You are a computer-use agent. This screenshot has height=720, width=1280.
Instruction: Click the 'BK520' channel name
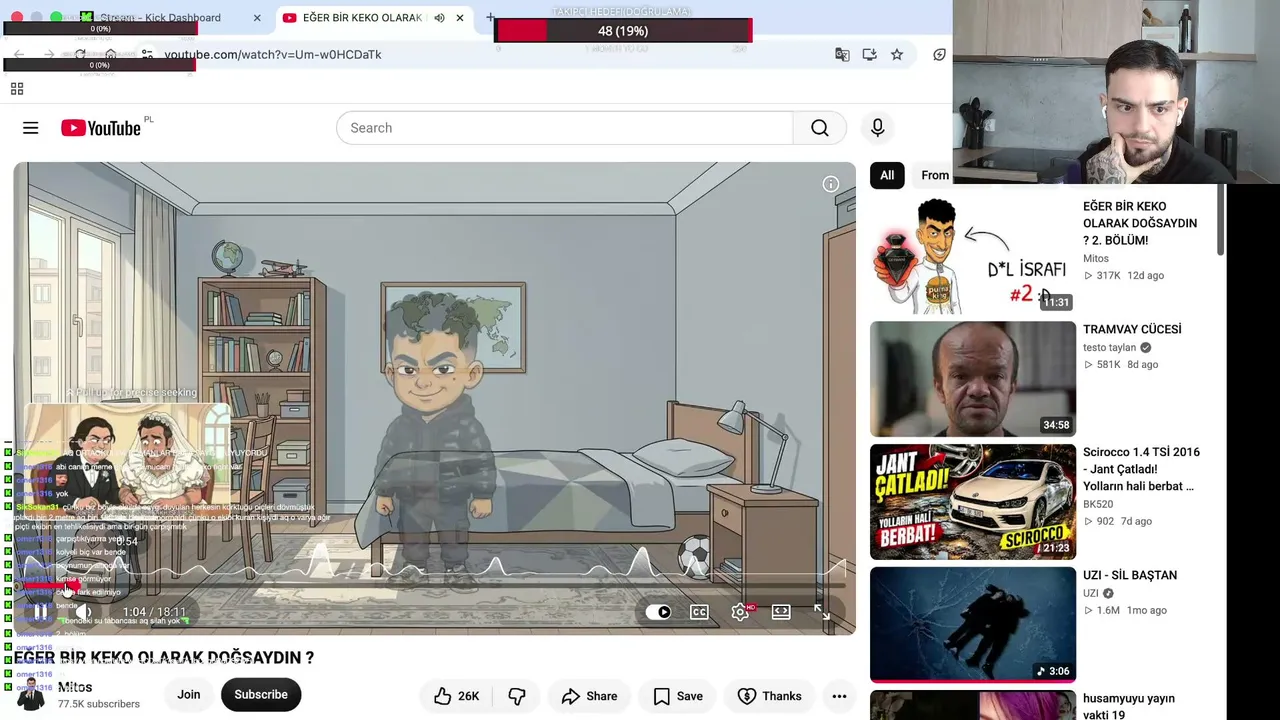[1098, 505]
